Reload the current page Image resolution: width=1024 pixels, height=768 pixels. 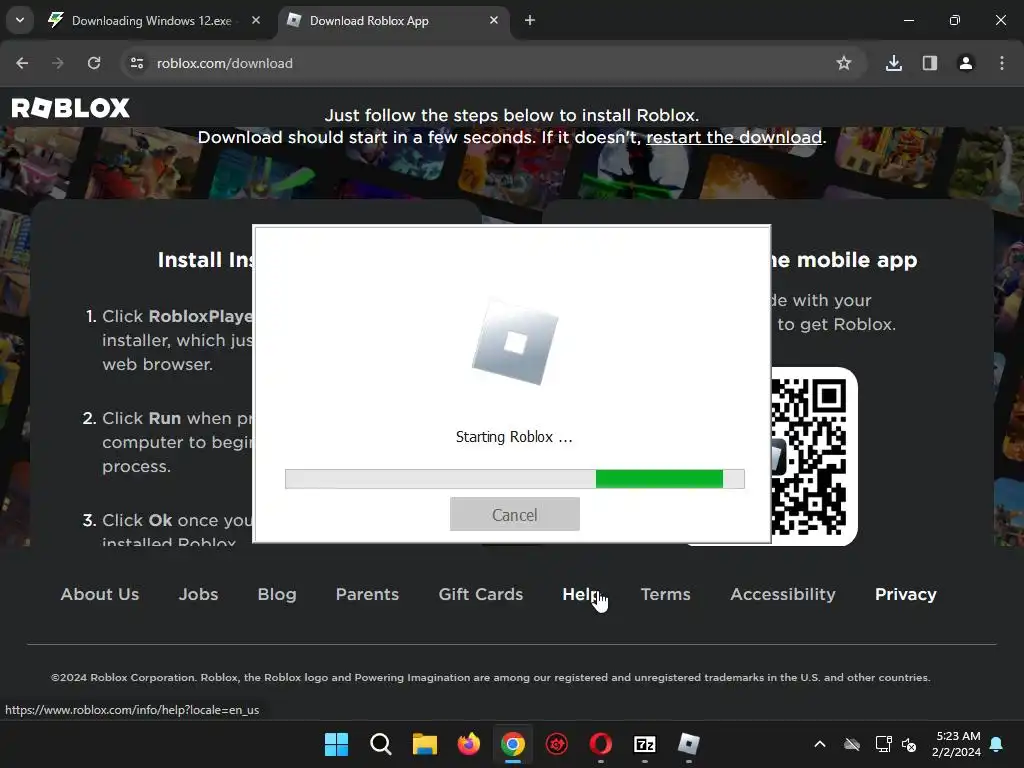[94, 63]
